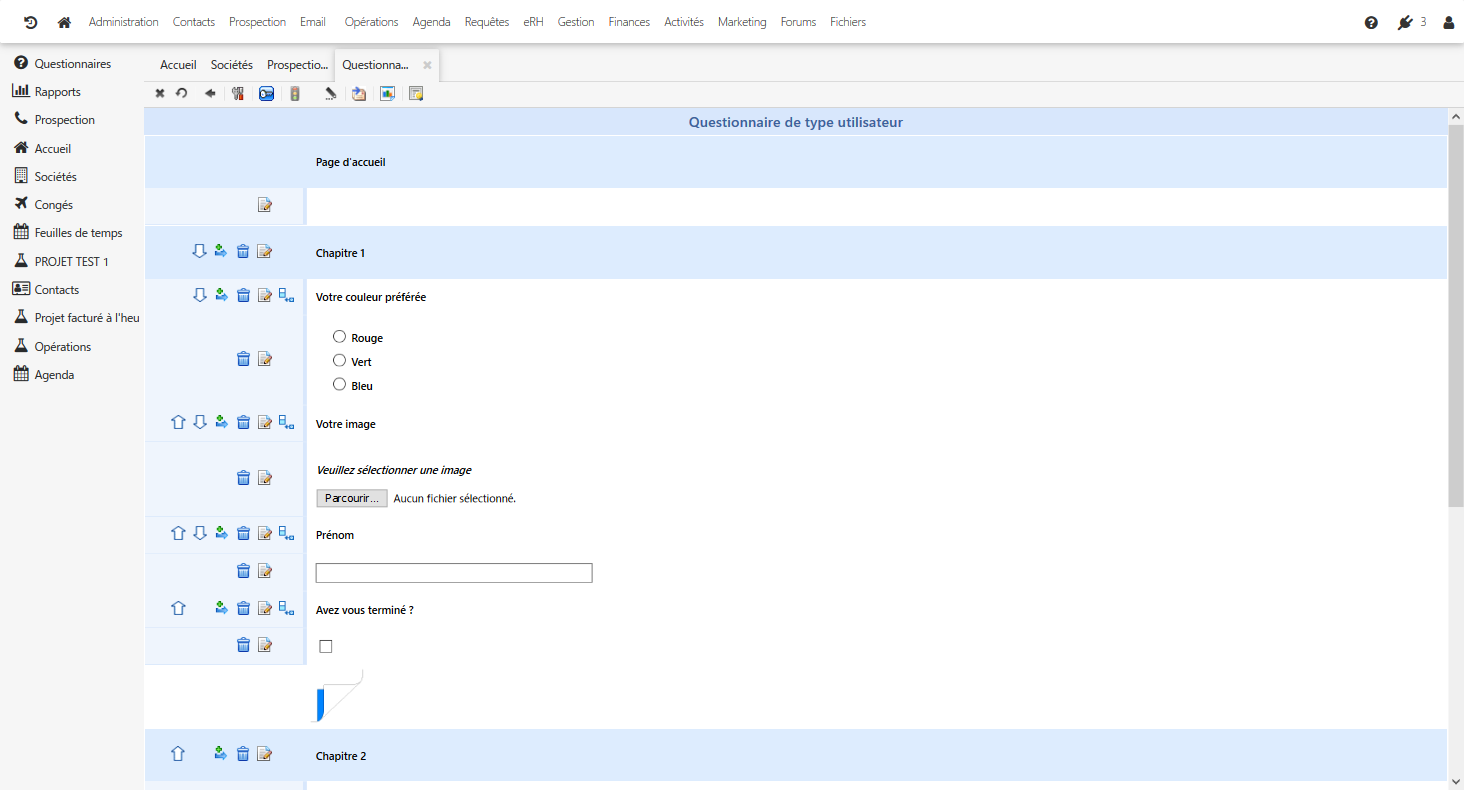The height and width of the screenshot is (790, 1464).
Task: Click the plug connections icon
Action: (1405, 22)
